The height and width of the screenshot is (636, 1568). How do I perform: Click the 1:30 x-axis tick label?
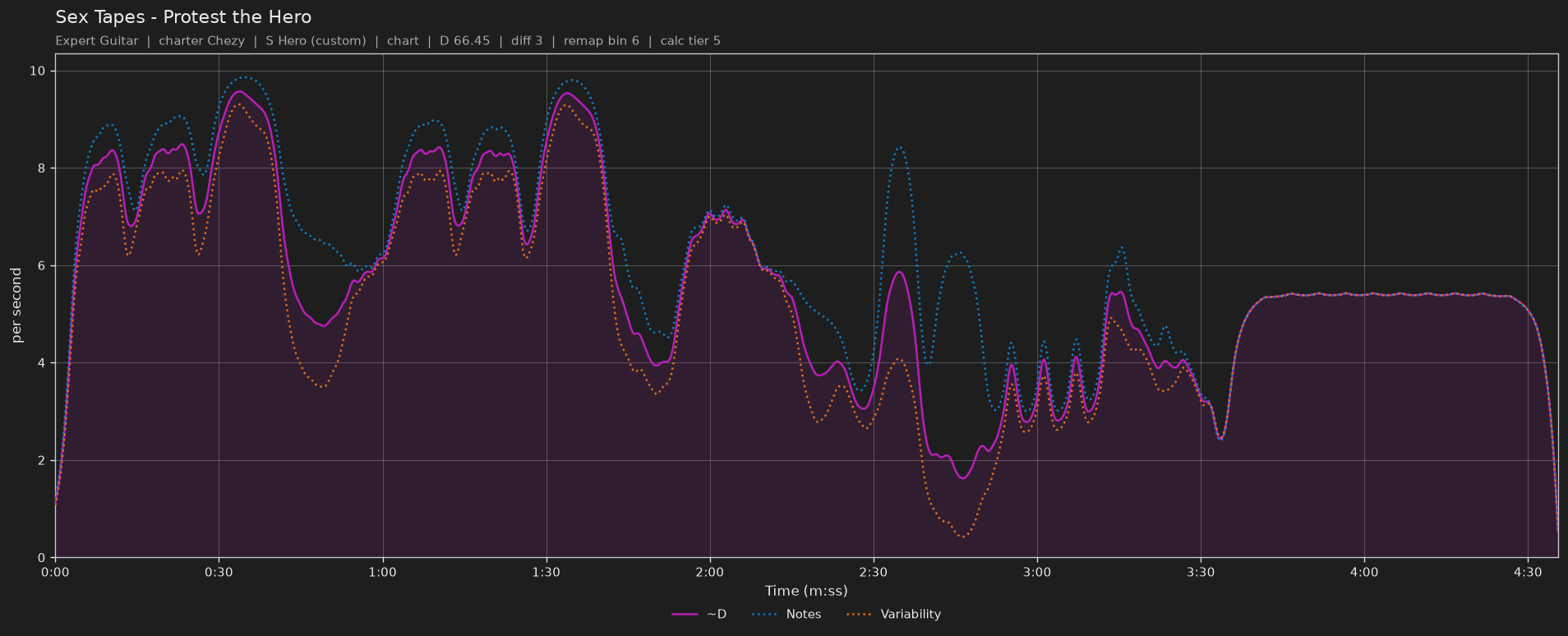pyautogui.click(x=546, y=572)
